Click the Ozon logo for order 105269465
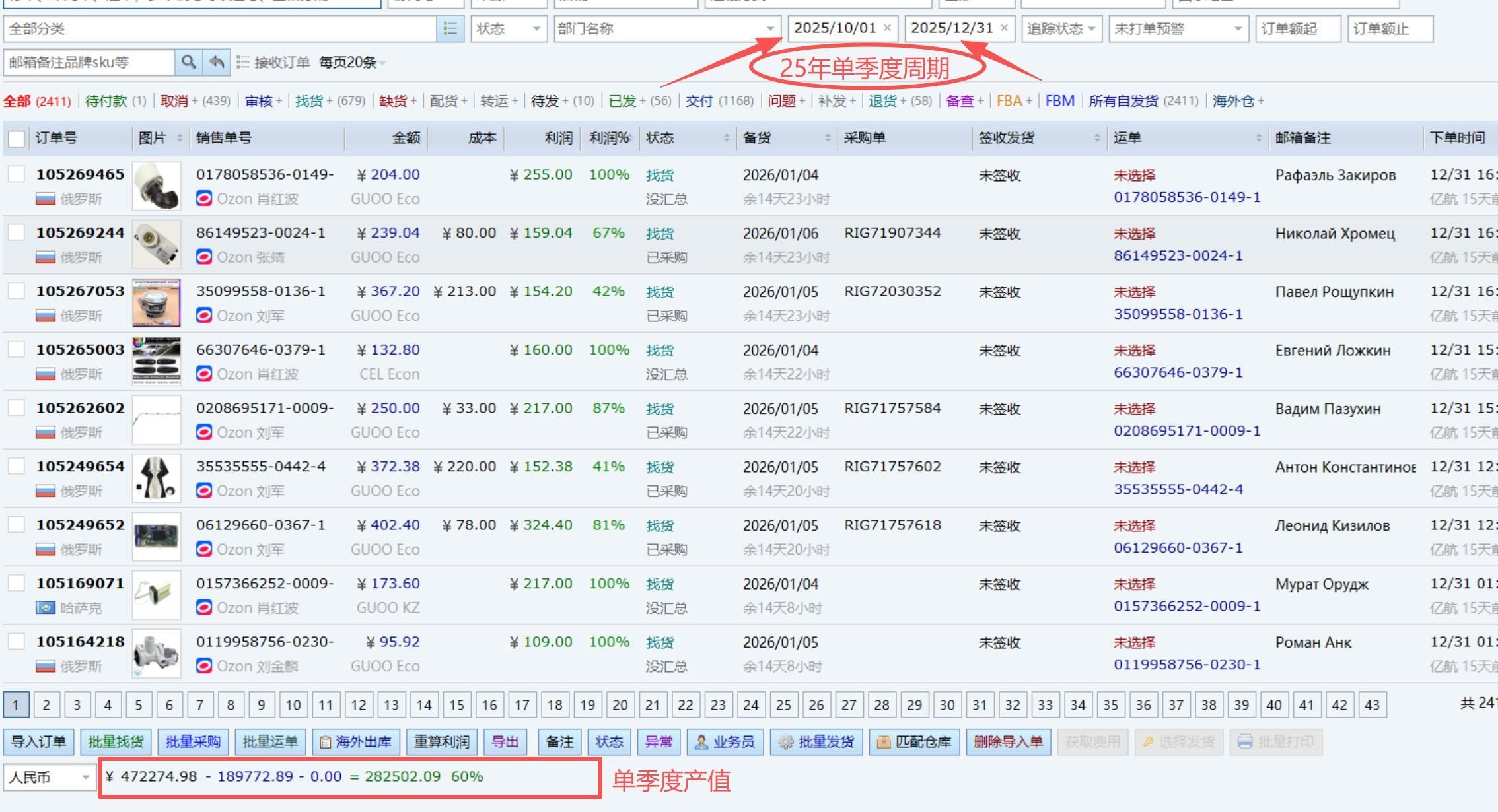 pos(204,199)
